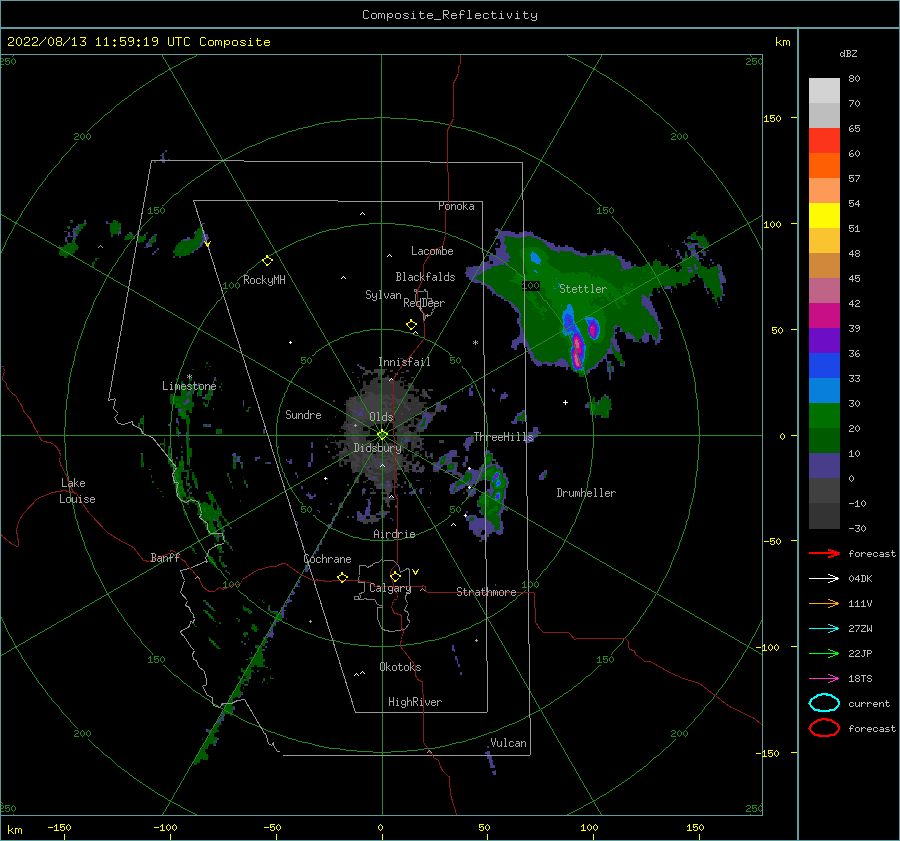Click the radar center marker at Olds/Didsbury
The width and height of the screenshot is (900, 841).
[382, 435]
